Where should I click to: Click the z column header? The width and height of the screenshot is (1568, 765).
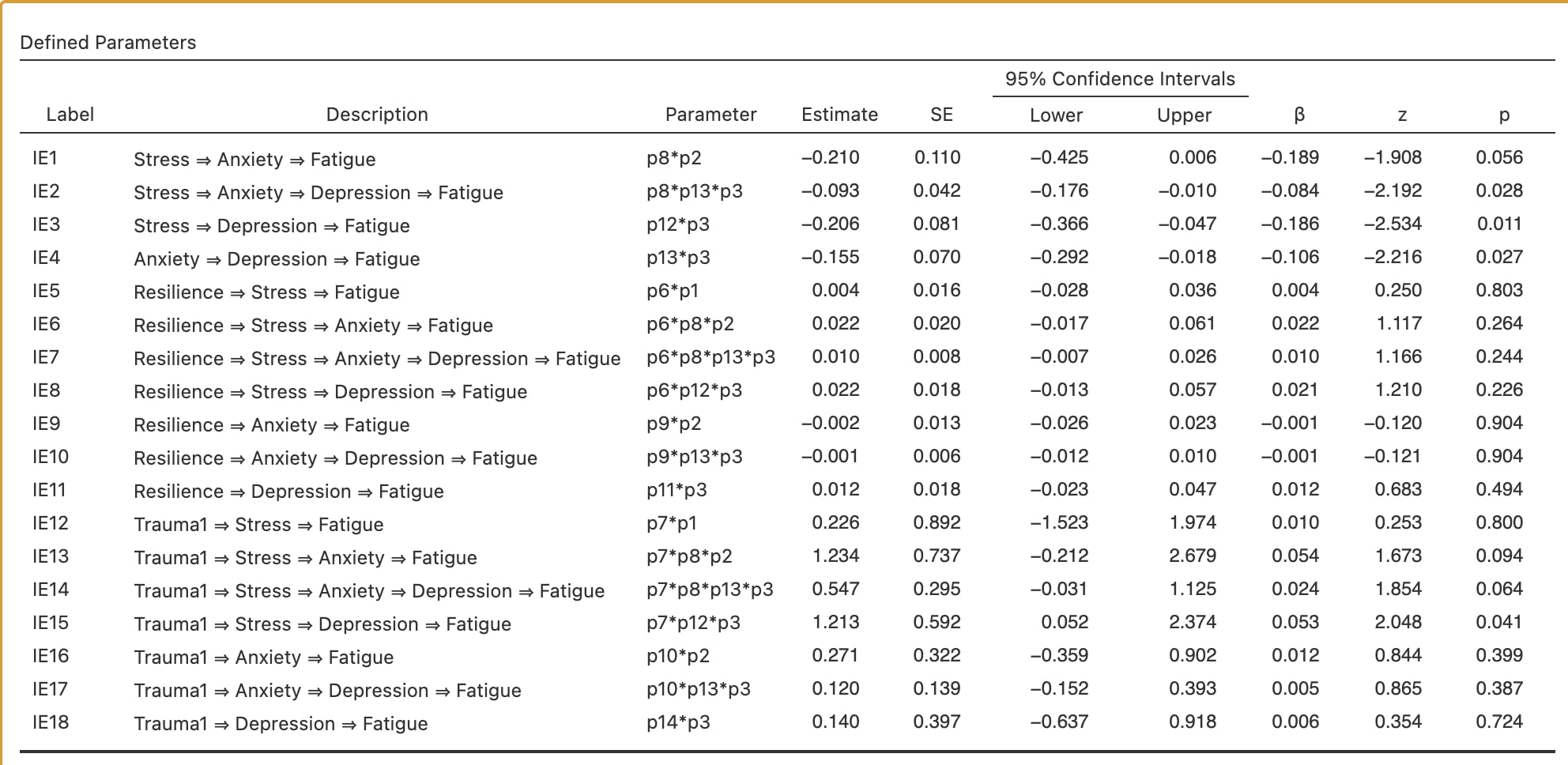coord(1402,115)
